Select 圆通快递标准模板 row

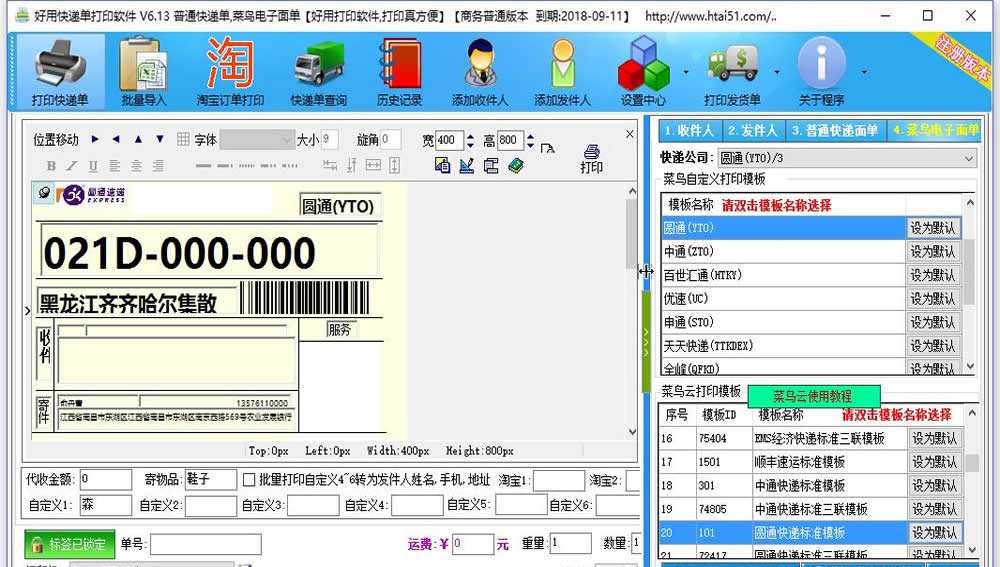pyautogui.click(x=783, y=533)
